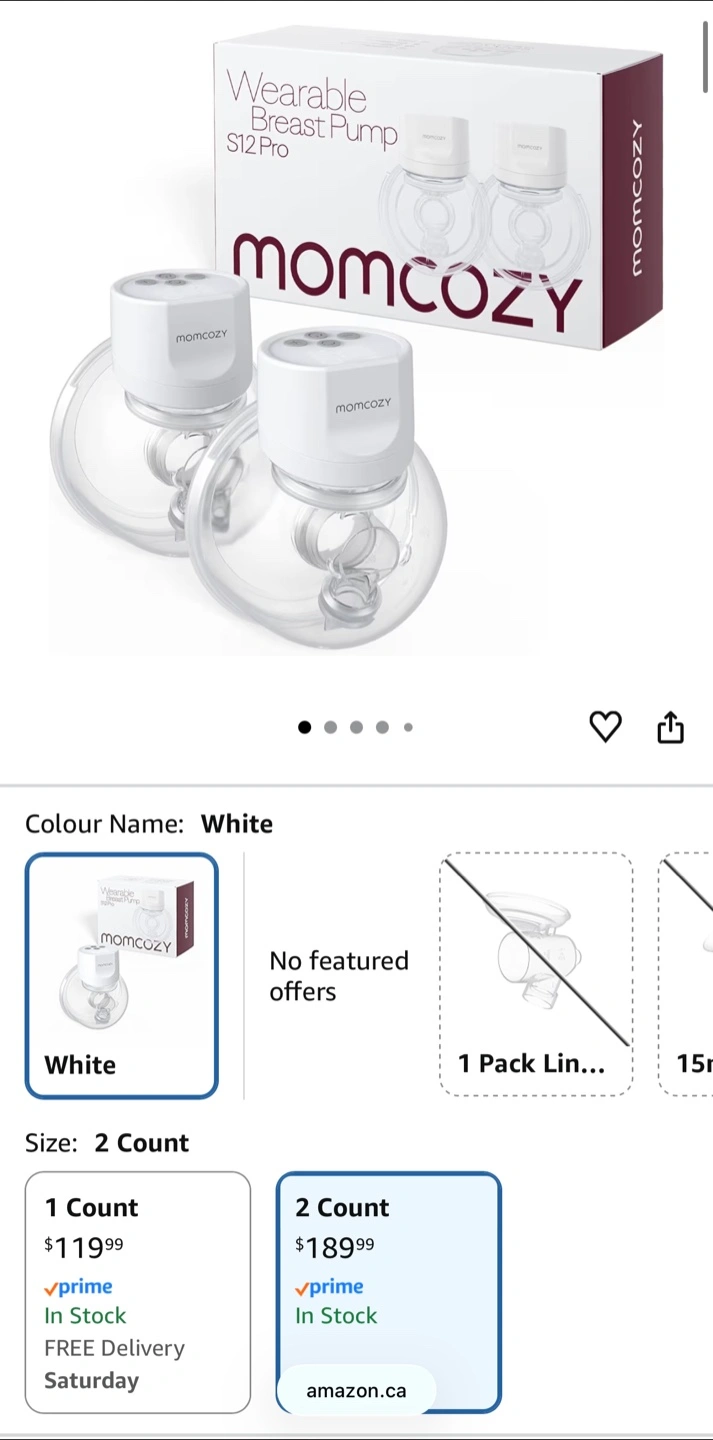Screen dimensions: 713x1440
Task: Tap the $119.99 price text
Action: click(84, 1247)
